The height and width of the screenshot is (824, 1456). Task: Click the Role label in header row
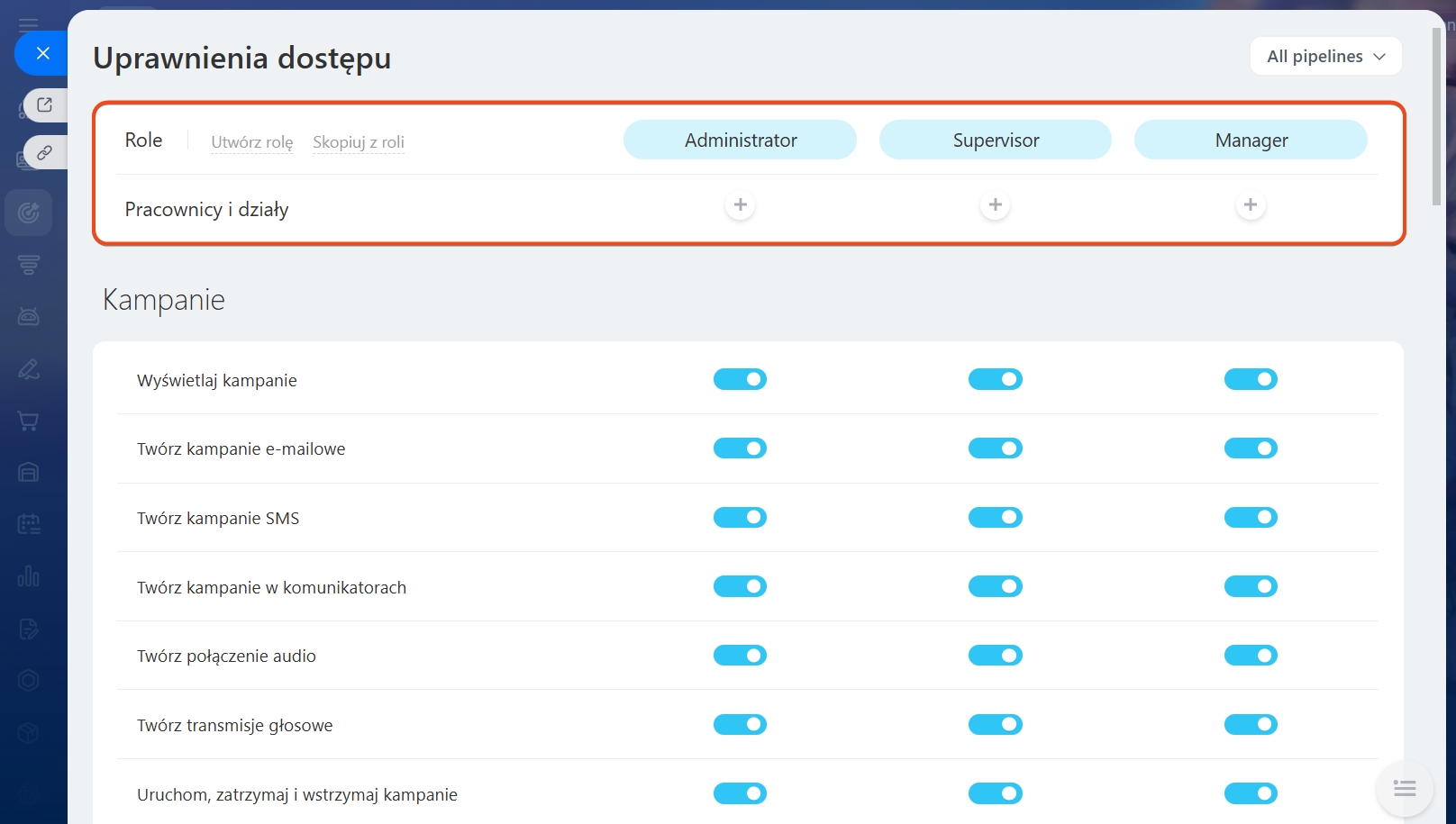point(143,140)
